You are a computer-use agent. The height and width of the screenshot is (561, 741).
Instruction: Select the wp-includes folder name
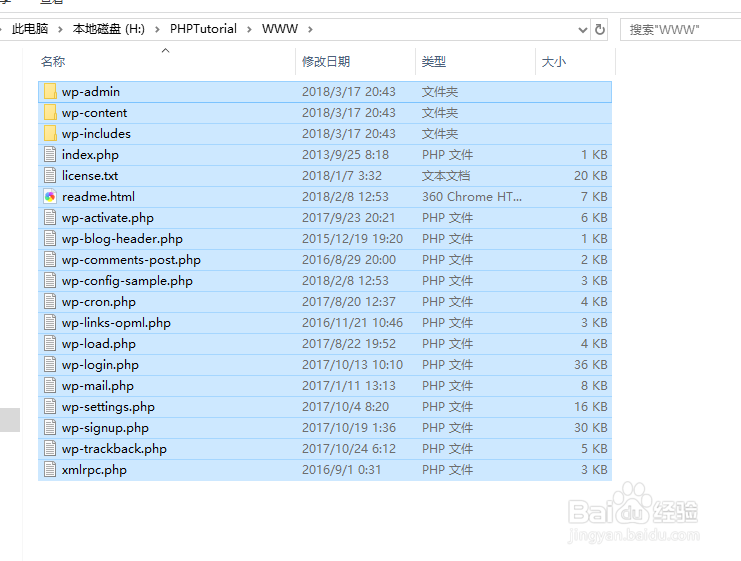point(96,134)
